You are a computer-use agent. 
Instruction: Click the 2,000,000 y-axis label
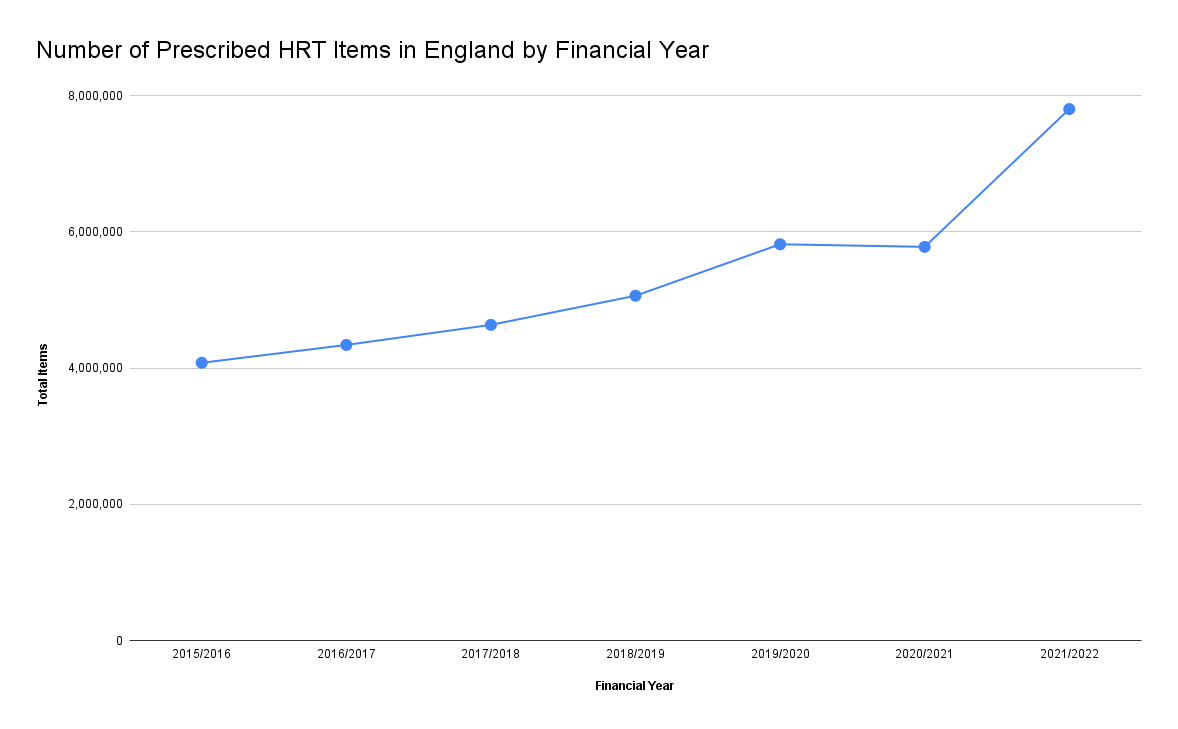click(x=95, y=504)
